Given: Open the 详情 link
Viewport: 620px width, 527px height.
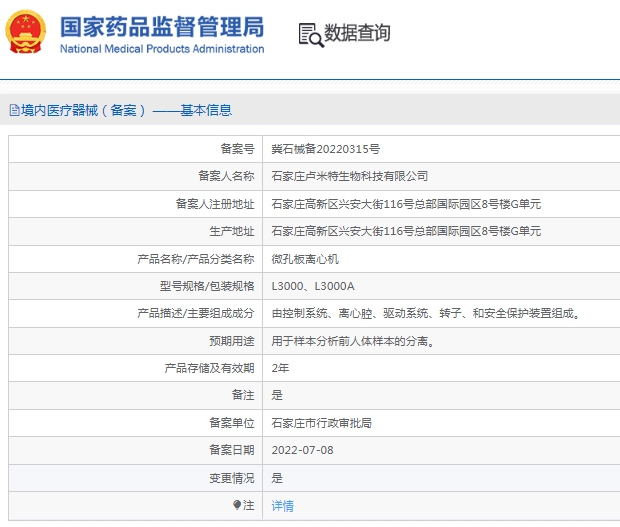Looking at the screenshot, I should pyautogui.click(x=282, y=506).
